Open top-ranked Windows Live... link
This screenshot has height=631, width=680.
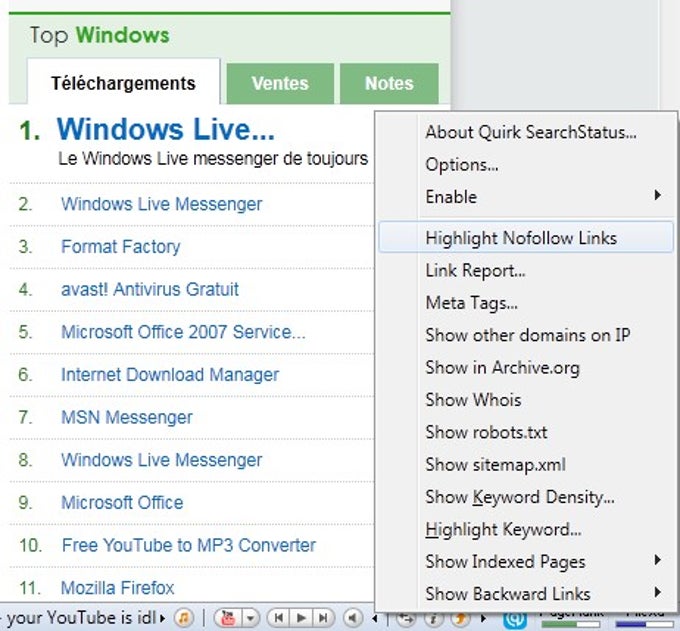point(166,129)
